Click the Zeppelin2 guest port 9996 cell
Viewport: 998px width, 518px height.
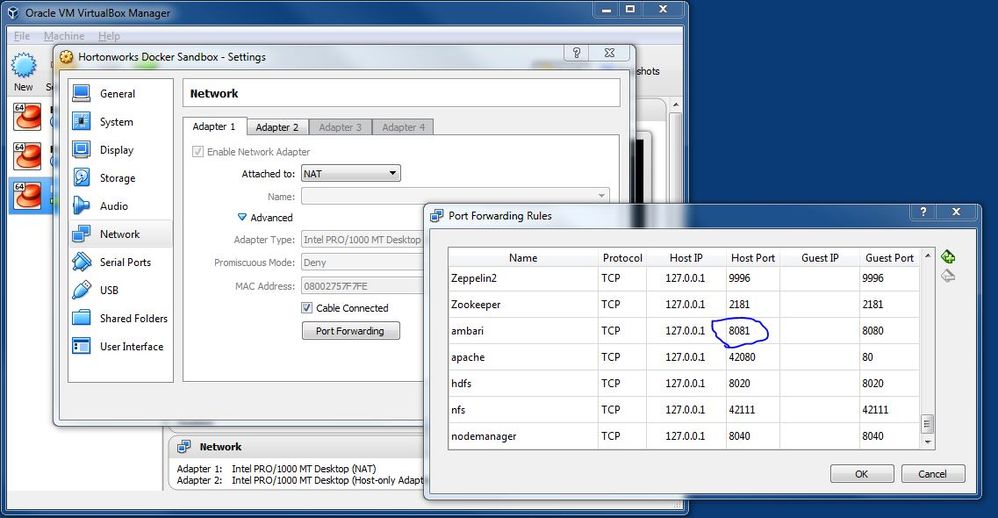[x=889, y=278]
